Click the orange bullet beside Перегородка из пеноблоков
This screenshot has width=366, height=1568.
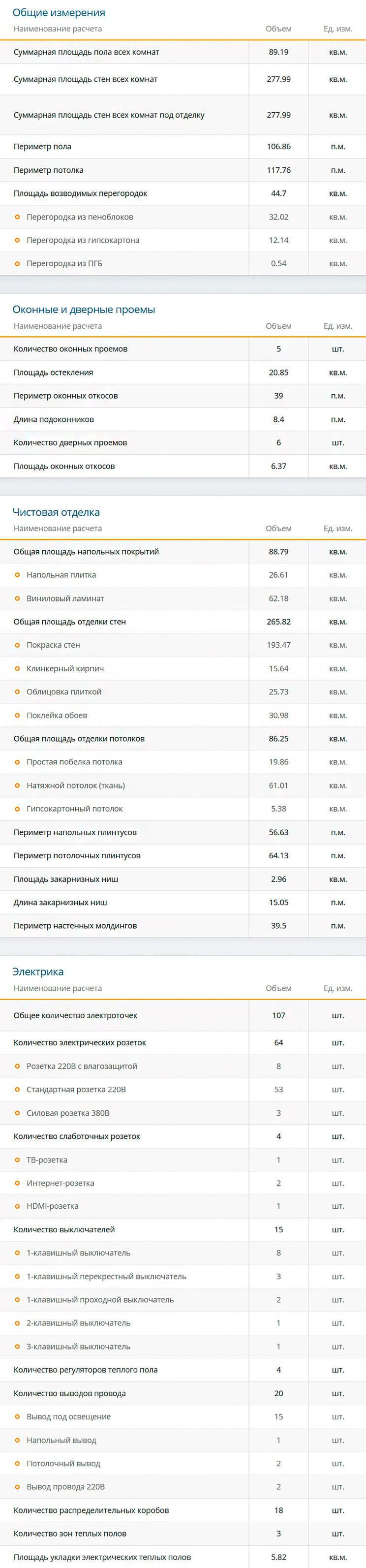17,218
